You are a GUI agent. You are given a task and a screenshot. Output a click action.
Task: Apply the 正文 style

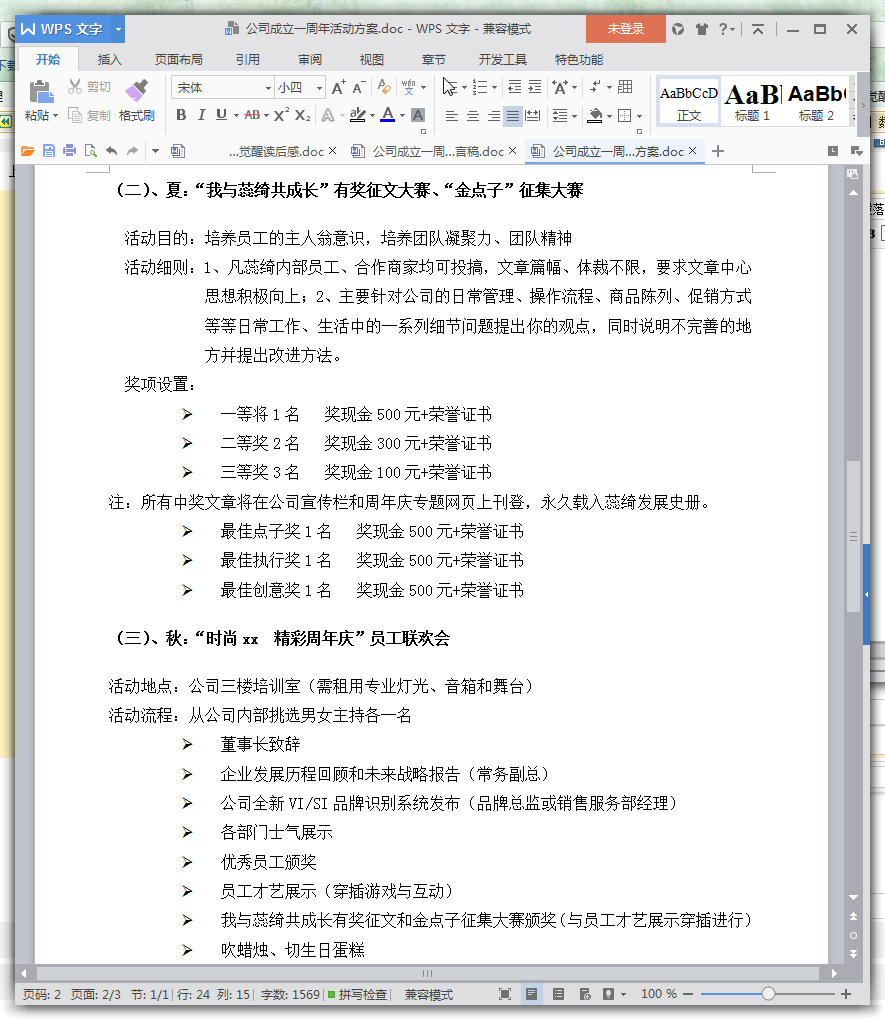688,101
